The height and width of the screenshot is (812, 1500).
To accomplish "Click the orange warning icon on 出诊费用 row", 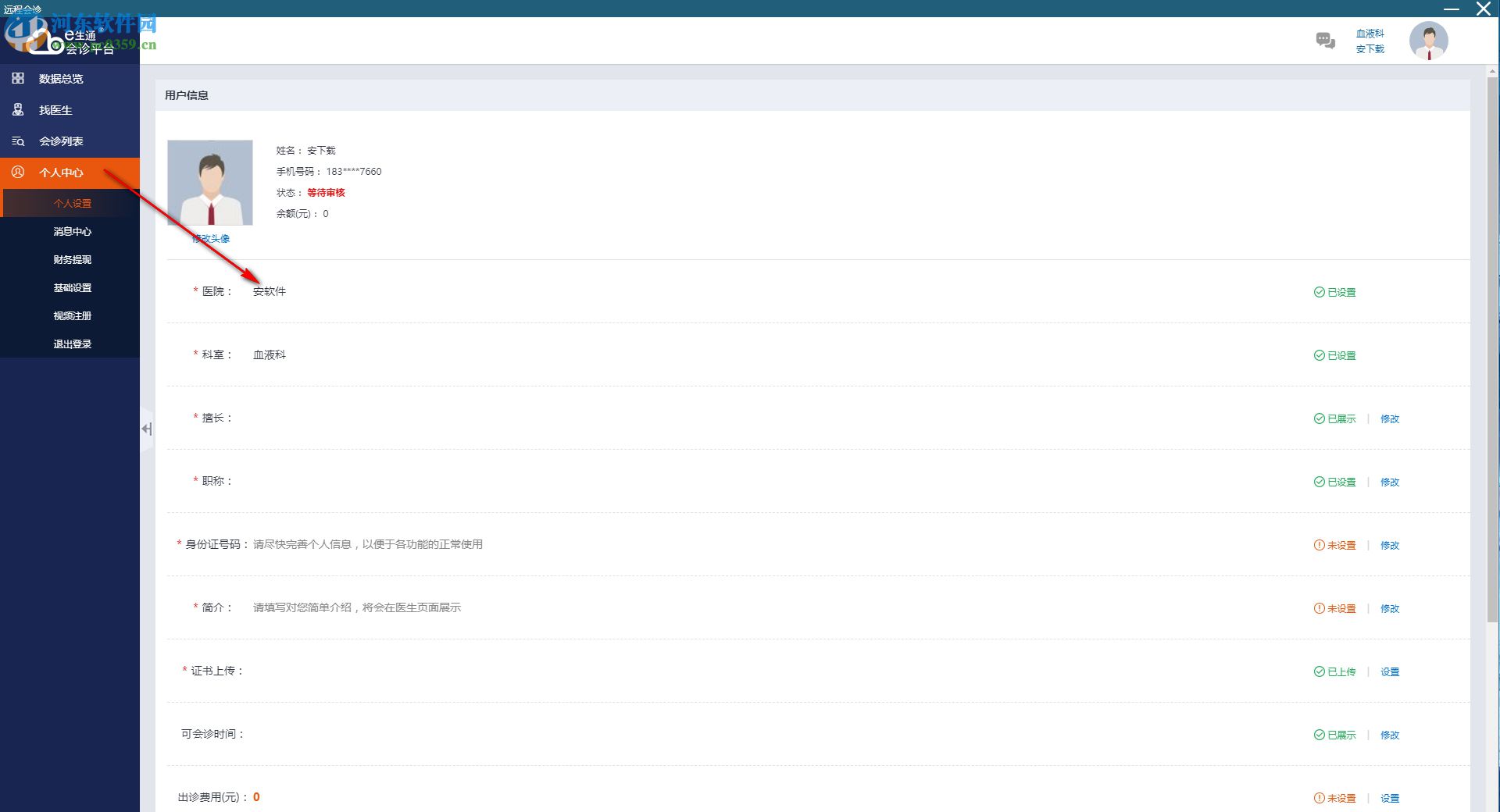I will [1319, 798].
